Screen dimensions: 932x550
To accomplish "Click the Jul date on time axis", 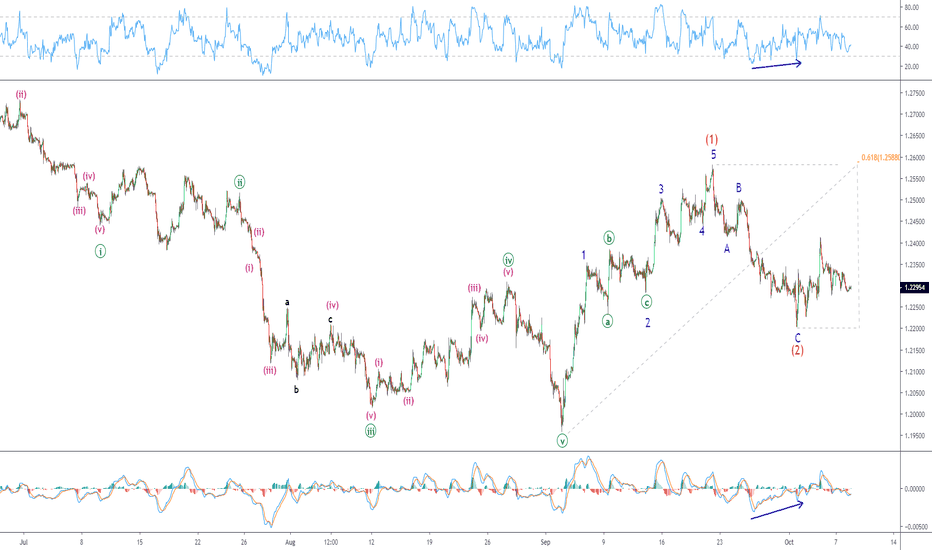I will pos(24,542).
